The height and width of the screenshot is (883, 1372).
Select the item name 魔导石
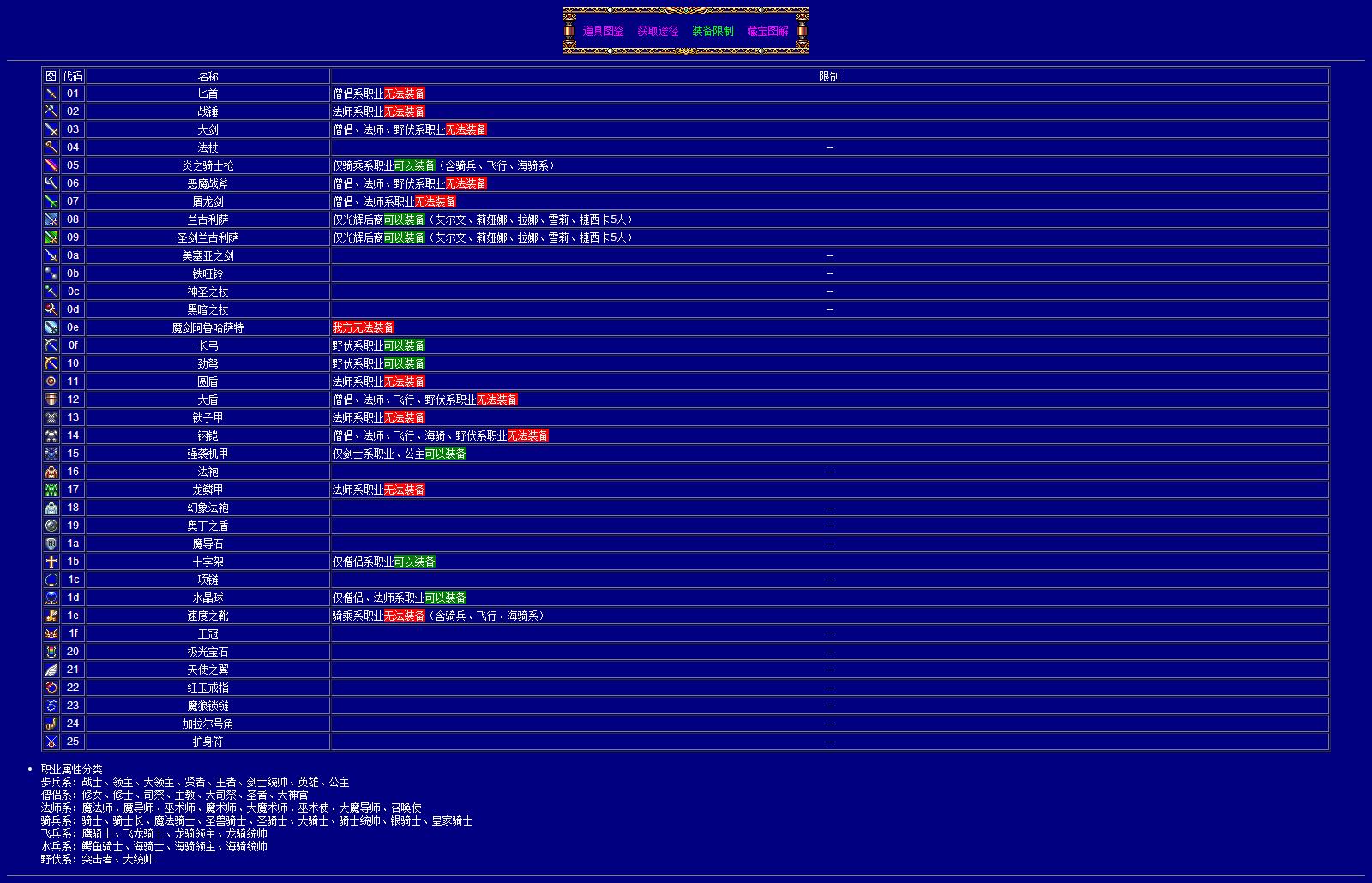pos(208,544)
